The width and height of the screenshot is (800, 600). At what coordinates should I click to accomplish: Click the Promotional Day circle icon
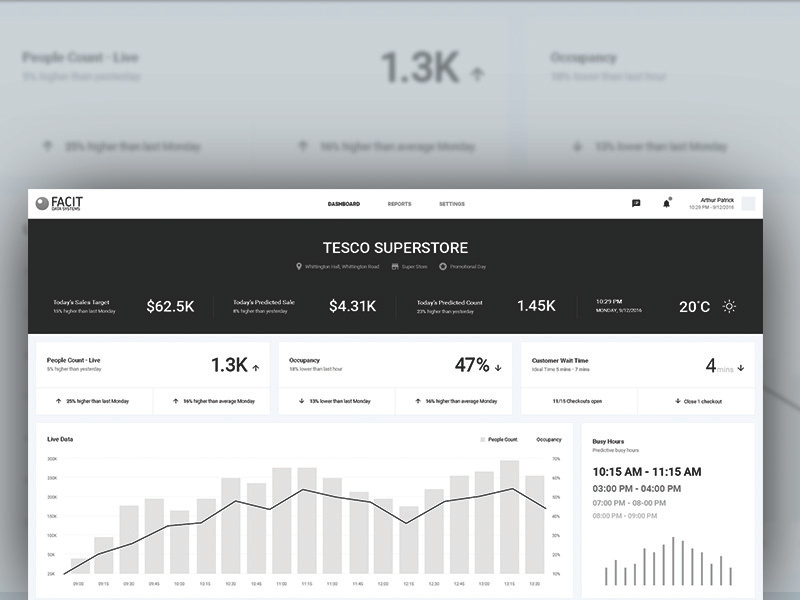[x=443, y=266]
